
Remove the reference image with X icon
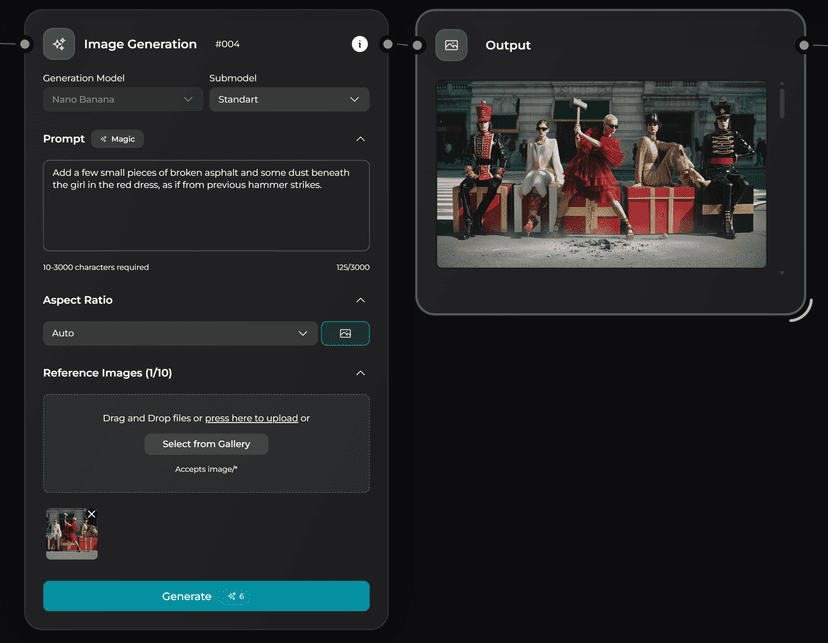pos(92,514)
